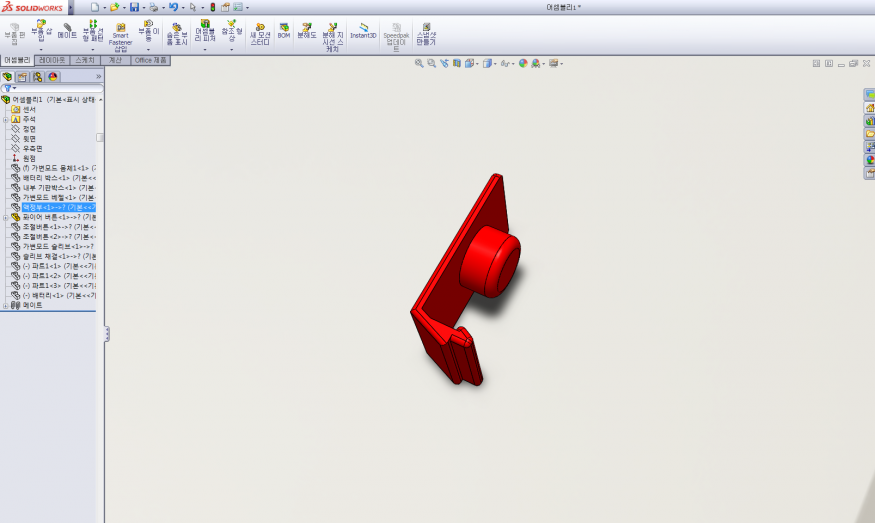Switch to the 어셈블리 tab

17,60
